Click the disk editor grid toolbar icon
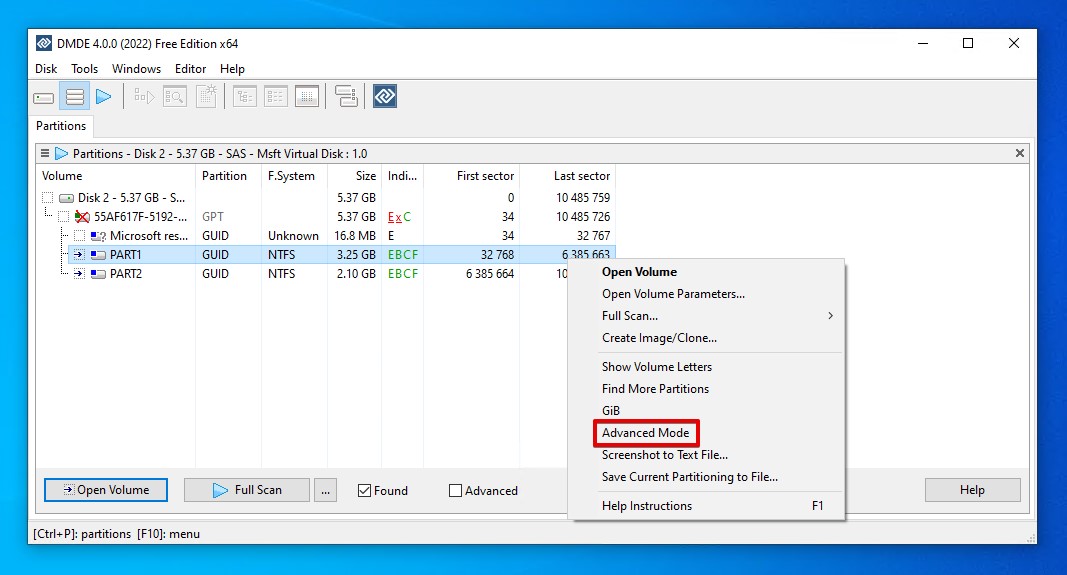This screenshot has height=575, width=1067. (x=307, y=97)
